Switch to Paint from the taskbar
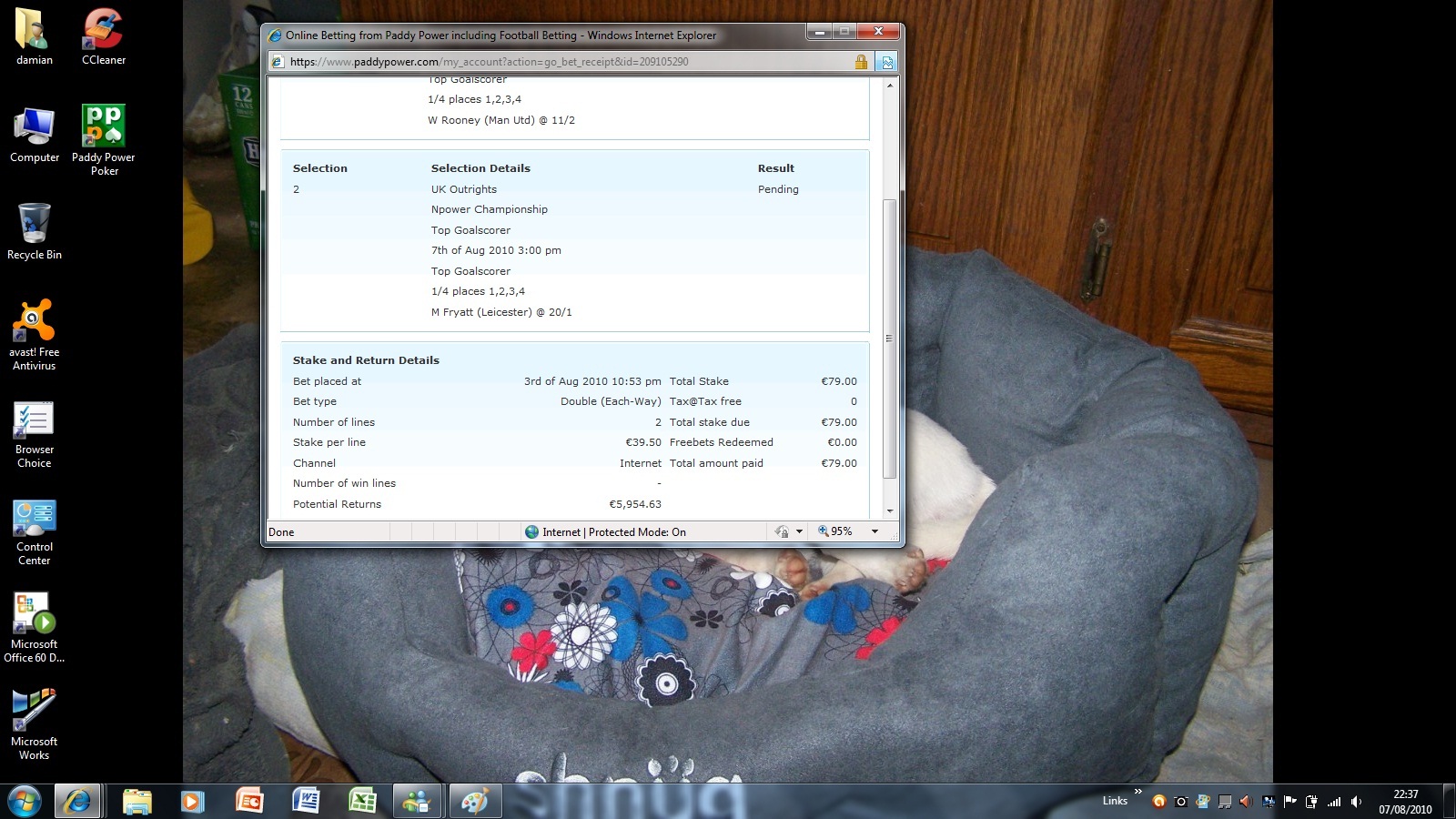The width and height of the screenshot is (1456, 819). pyautogui.click(x=474, y=801)
